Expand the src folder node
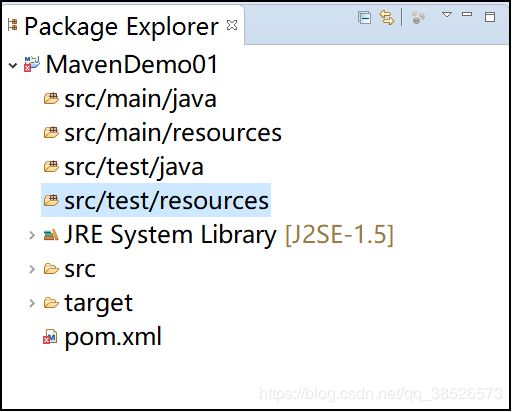512x412 pixels. [32, 269]
